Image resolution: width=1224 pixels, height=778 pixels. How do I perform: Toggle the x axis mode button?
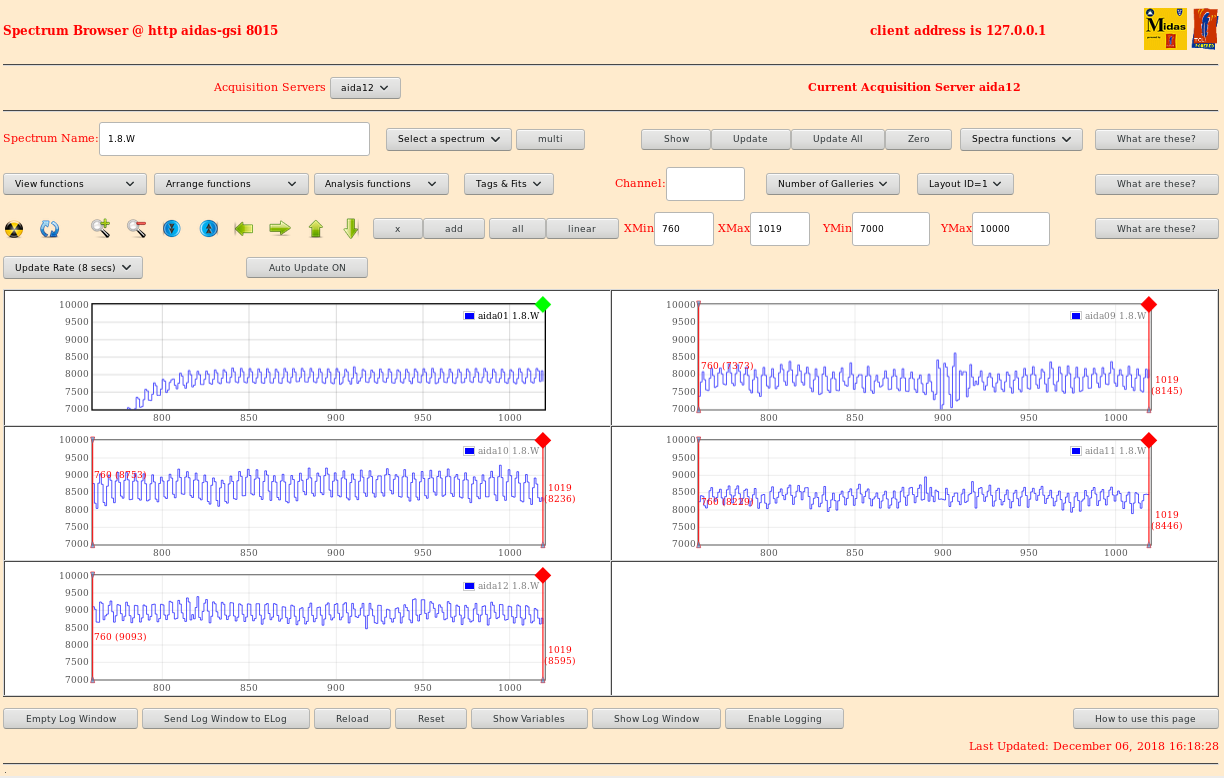point(397,229)
